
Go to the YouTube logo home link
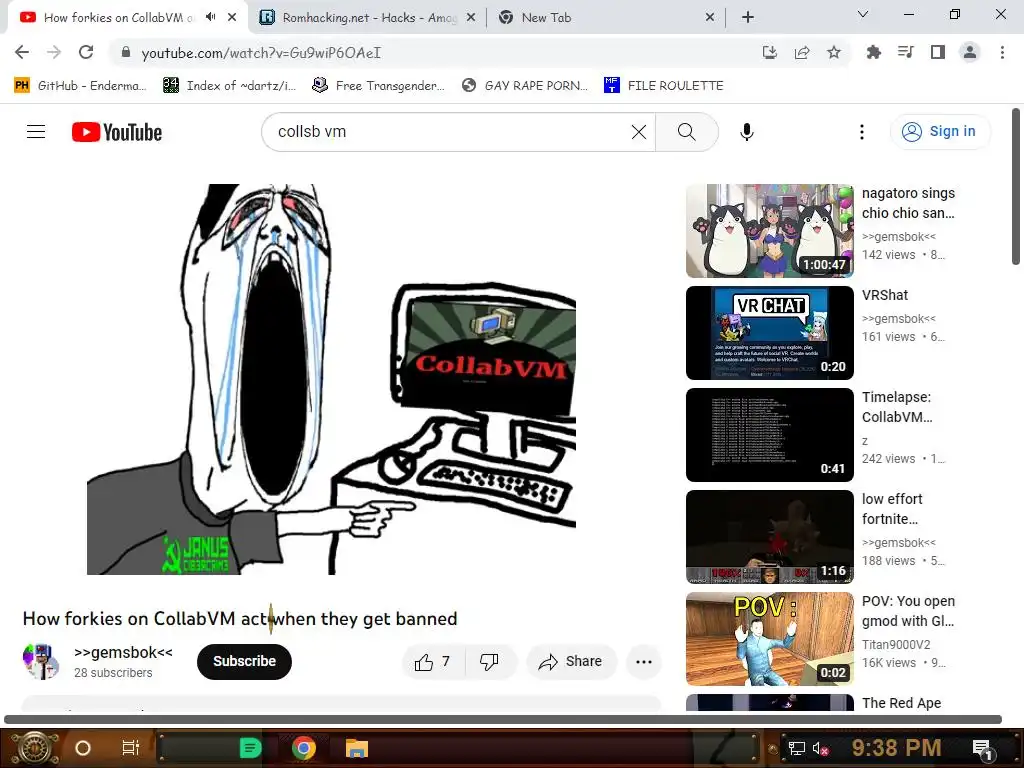pos(117,132)
